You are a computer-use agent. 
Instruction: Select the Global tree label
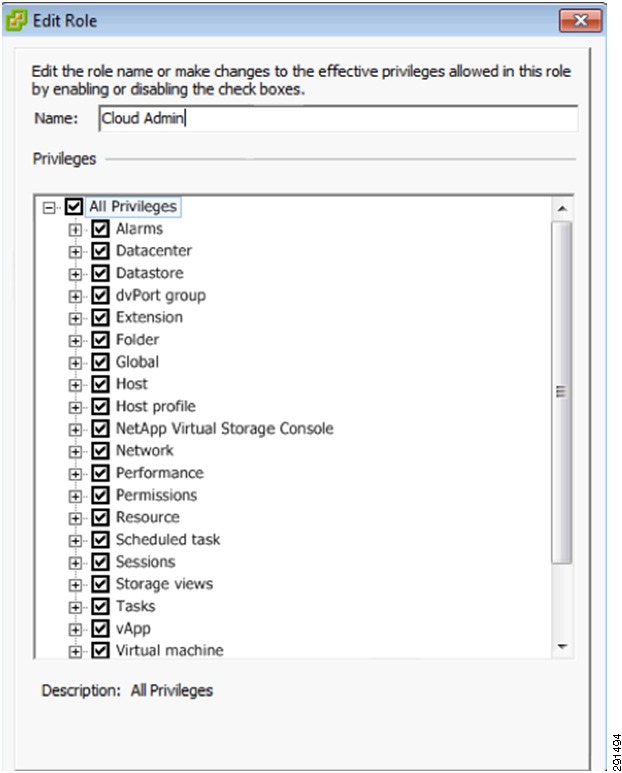137,362
